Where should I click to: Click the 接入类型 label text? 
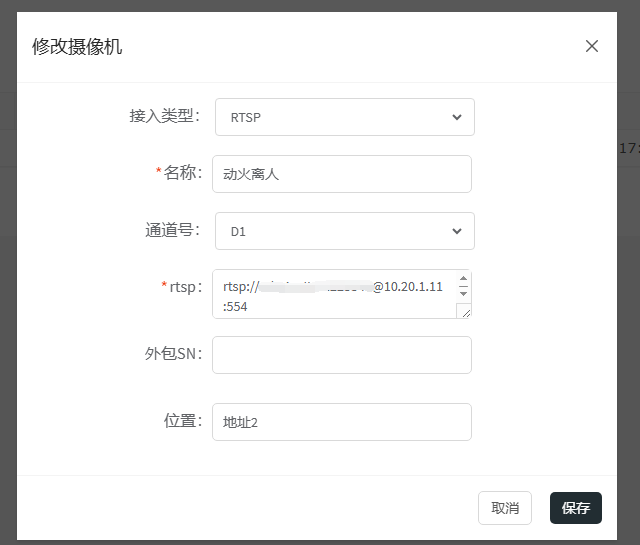(x=165, y=116)
